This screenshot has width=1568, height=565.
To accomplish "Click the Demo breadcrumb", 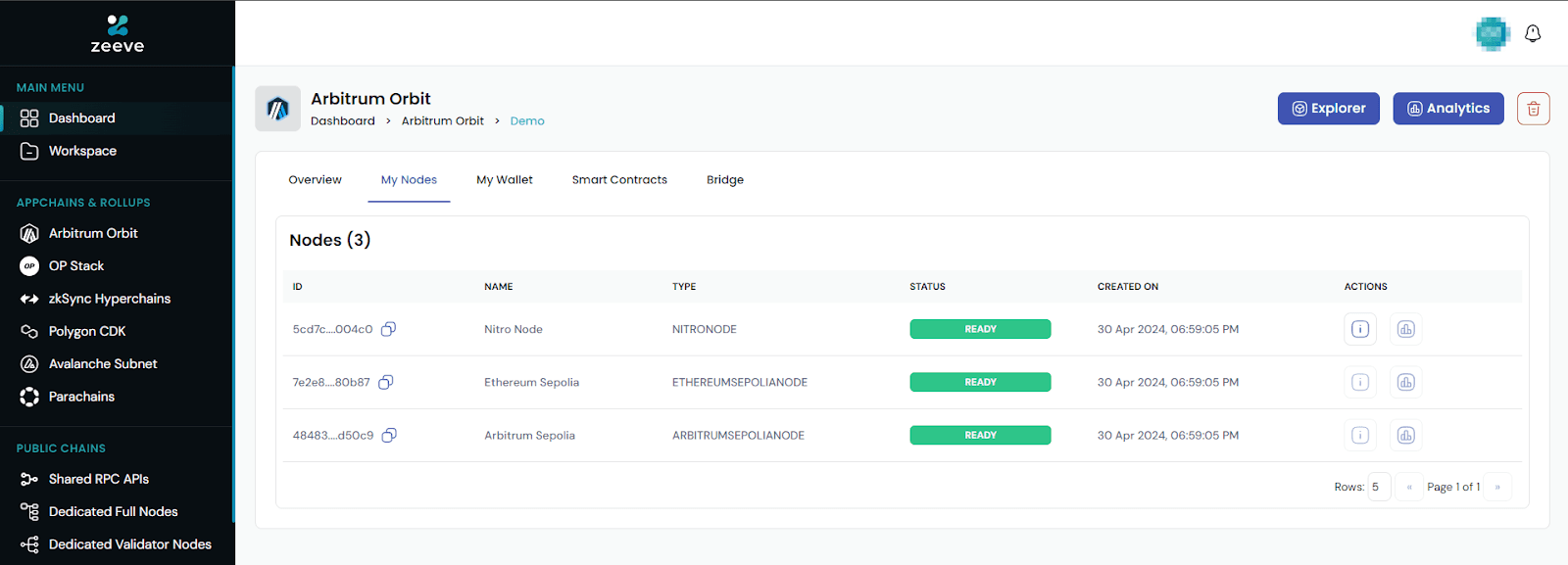I will point(527,121).
